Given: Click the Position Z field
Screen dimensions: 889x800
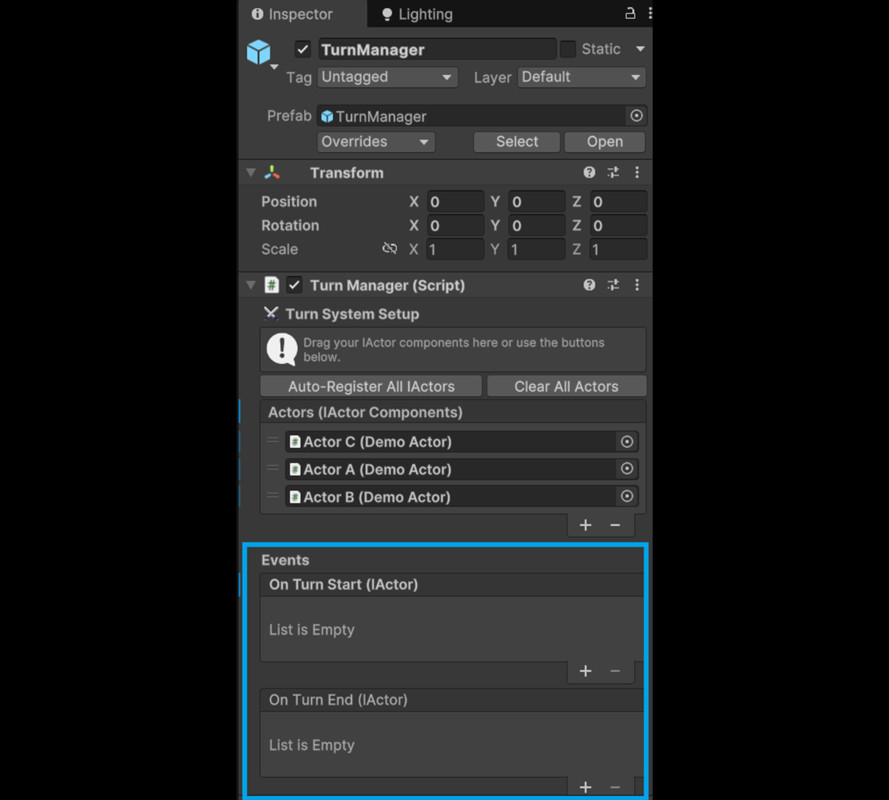Looking at the screenshot, I should (x=617, y=202).
